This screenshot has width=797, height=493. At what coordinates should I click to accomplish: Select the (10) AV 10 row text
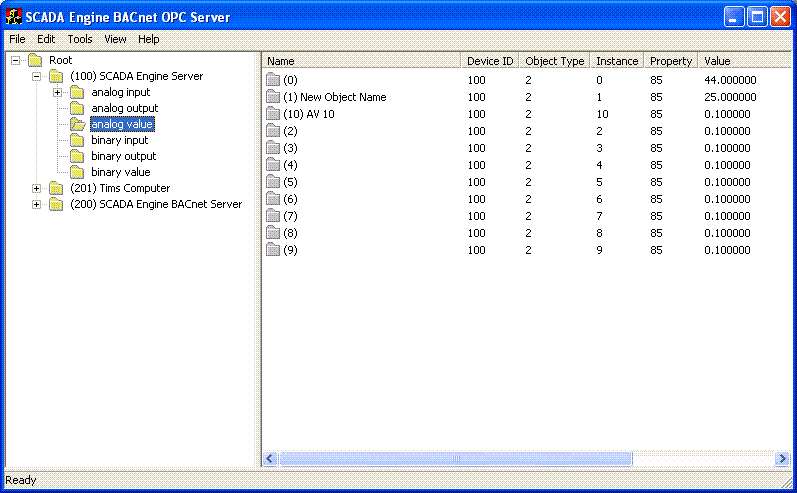tap(309, 114)
